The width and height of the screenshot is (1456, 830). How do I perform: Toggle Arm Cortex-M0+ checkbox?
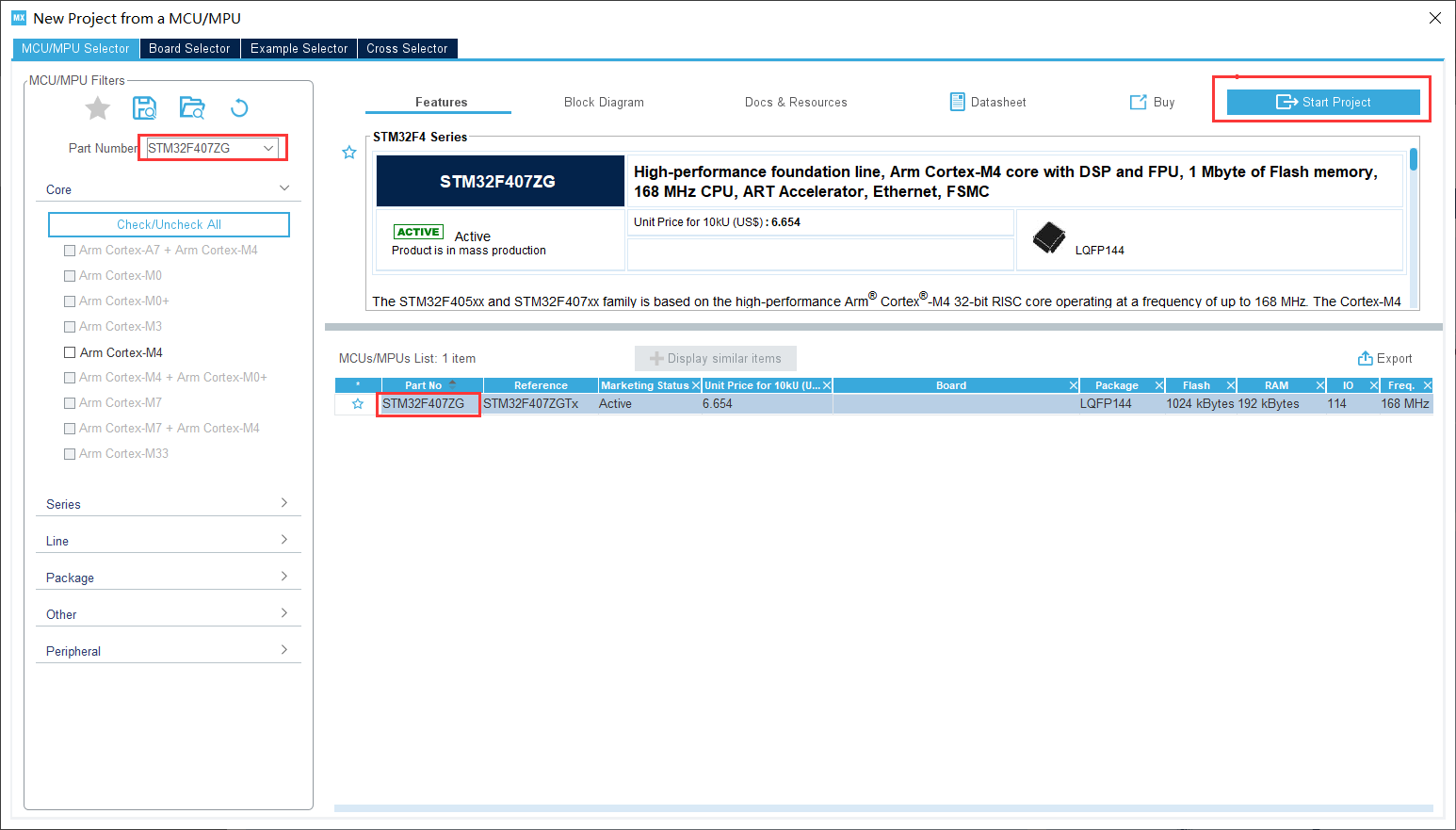(70, 301)
